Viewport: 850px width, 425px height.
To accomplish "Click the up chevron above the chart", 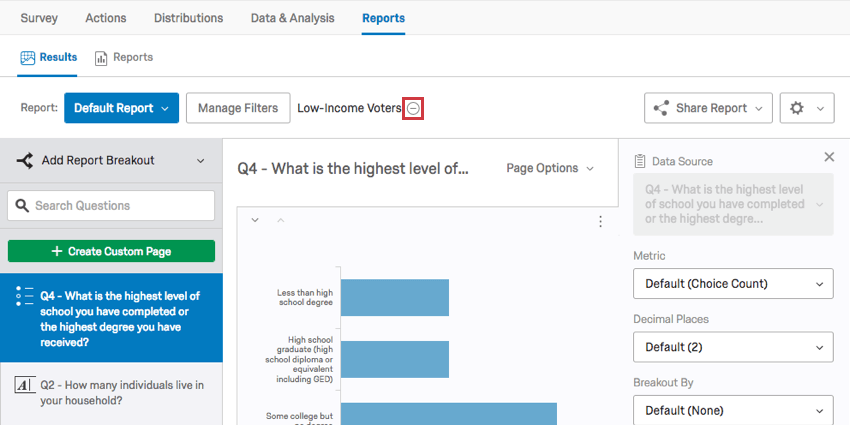I will 280,220.
